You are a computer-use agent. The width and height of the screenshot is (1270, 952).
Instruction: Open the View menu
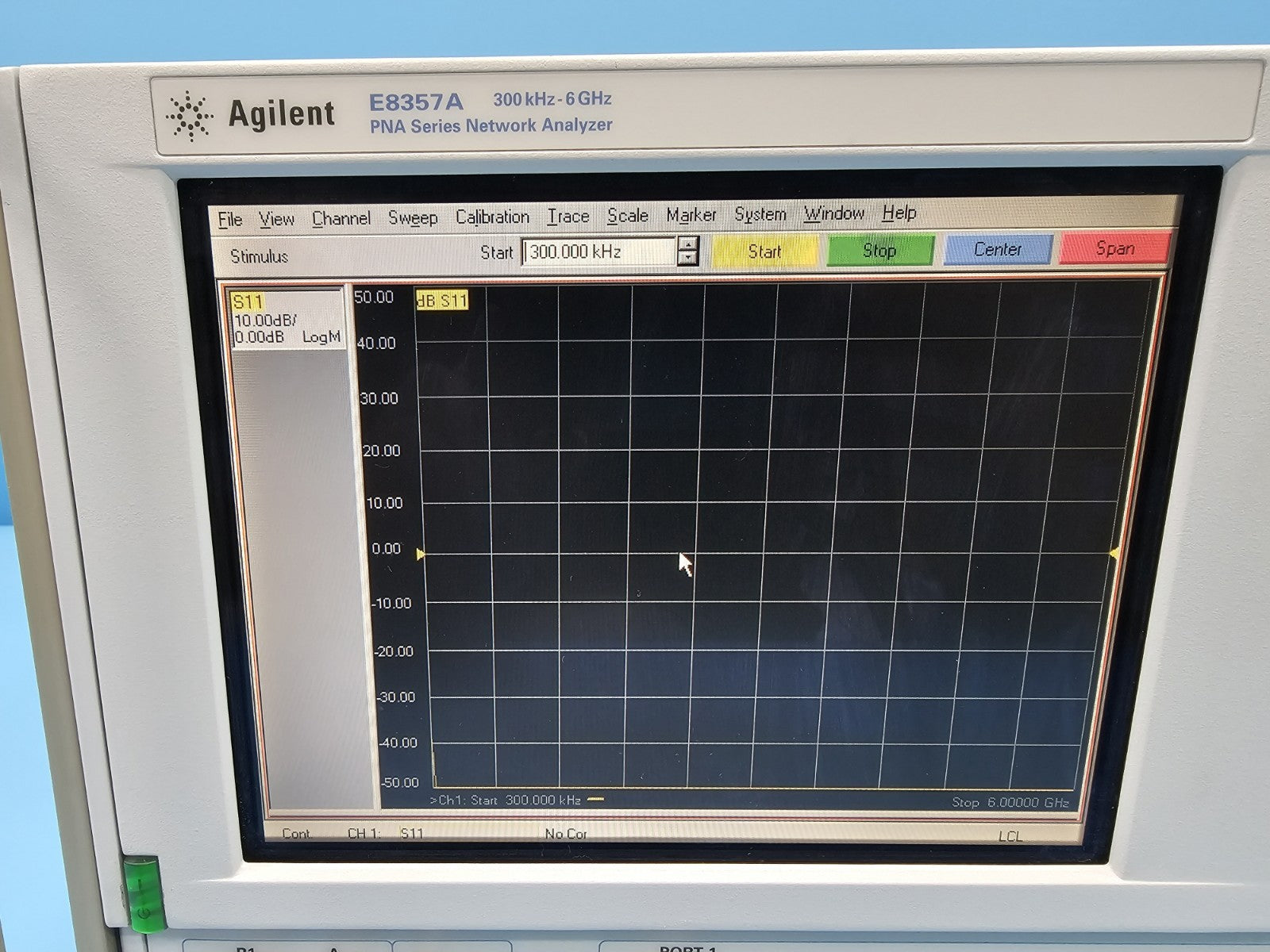point(277,218)
